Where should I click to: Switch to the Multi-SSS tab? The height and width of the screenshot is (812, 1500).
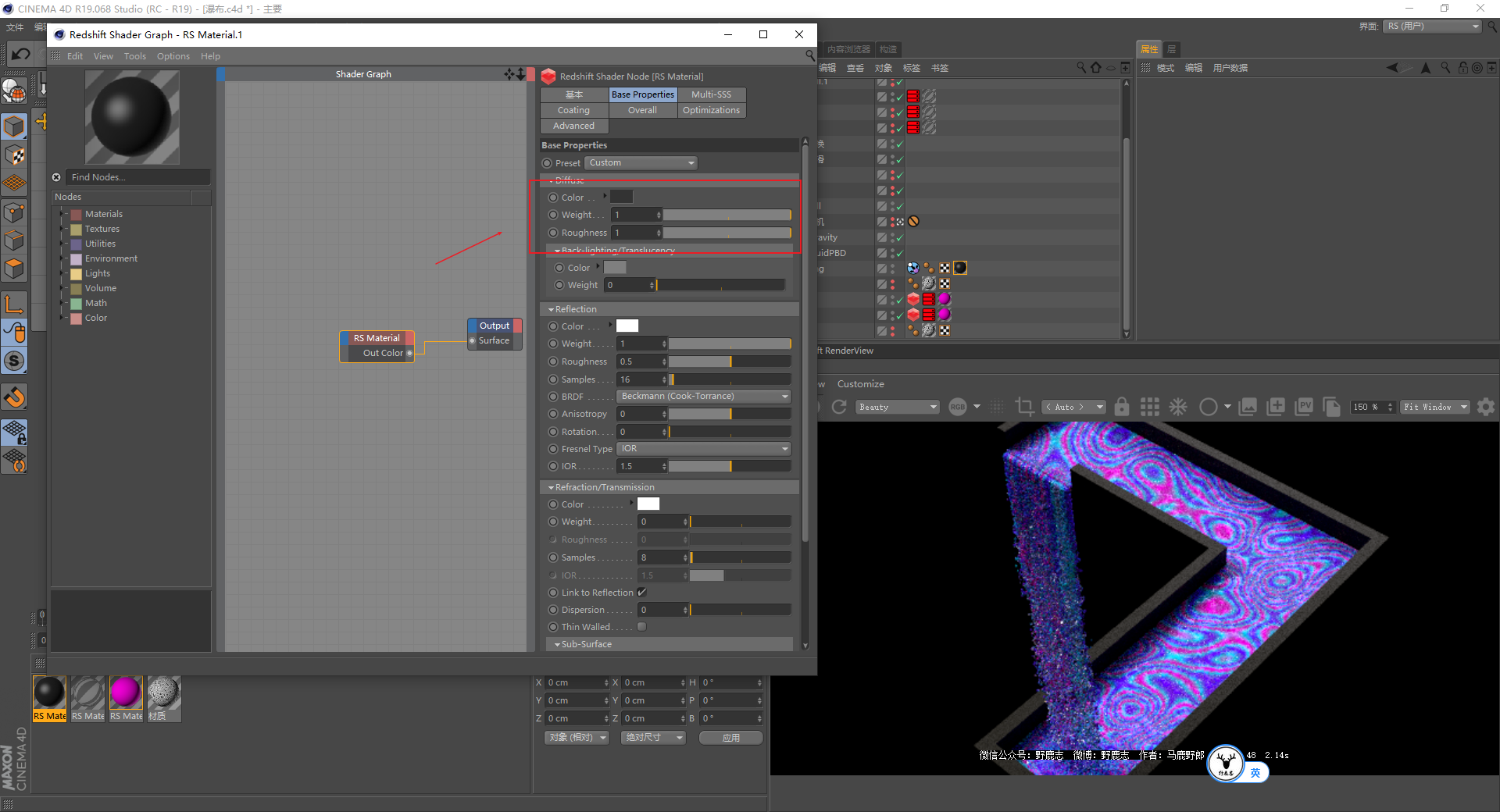(712, 94)
